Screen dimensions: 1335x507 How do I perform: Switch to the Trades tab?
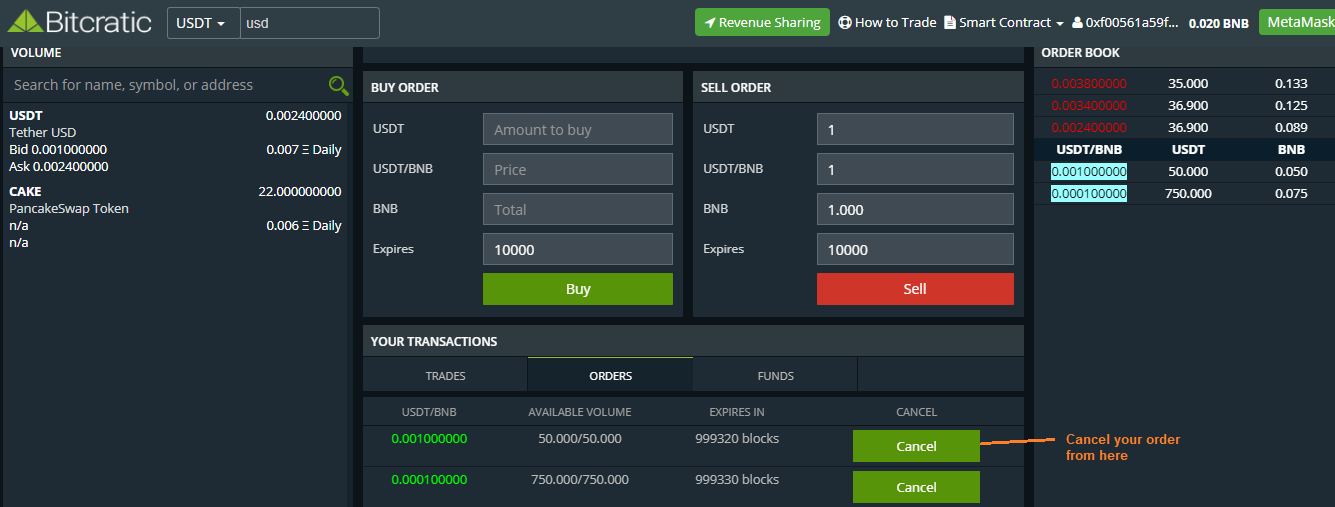(445, 376)
